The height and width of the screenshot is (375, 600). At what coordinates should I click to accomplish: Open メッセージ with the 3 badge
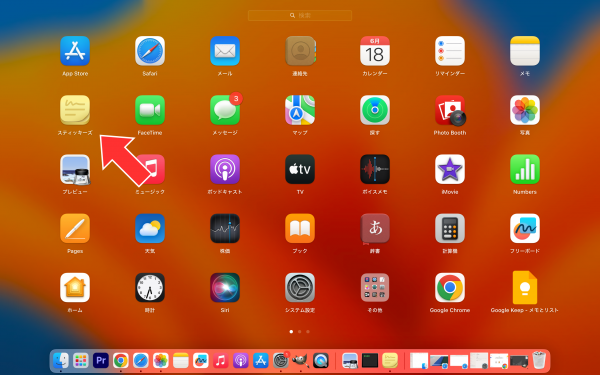(x=225, y=110)
